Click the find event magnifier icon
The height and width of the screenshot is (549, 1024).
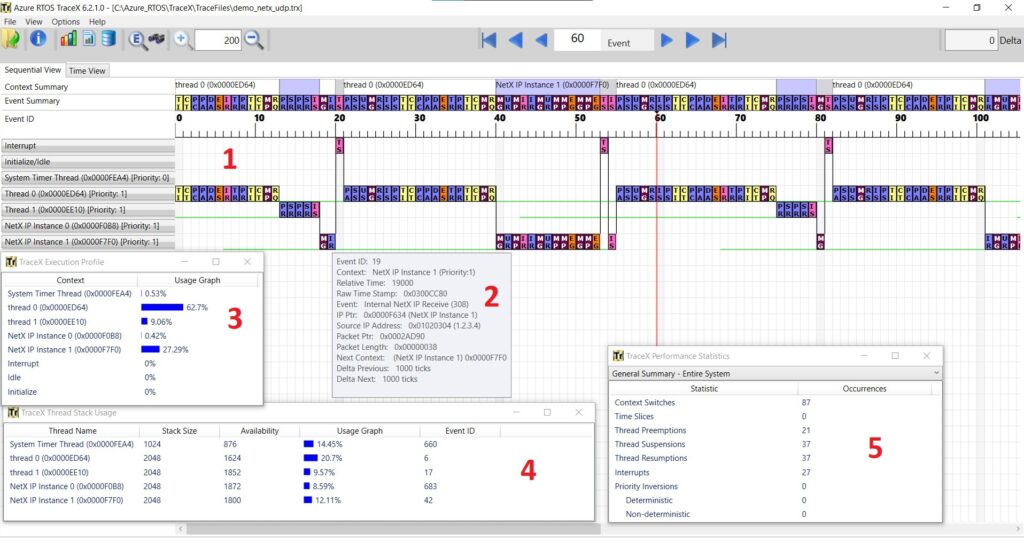tap(136, 40)
